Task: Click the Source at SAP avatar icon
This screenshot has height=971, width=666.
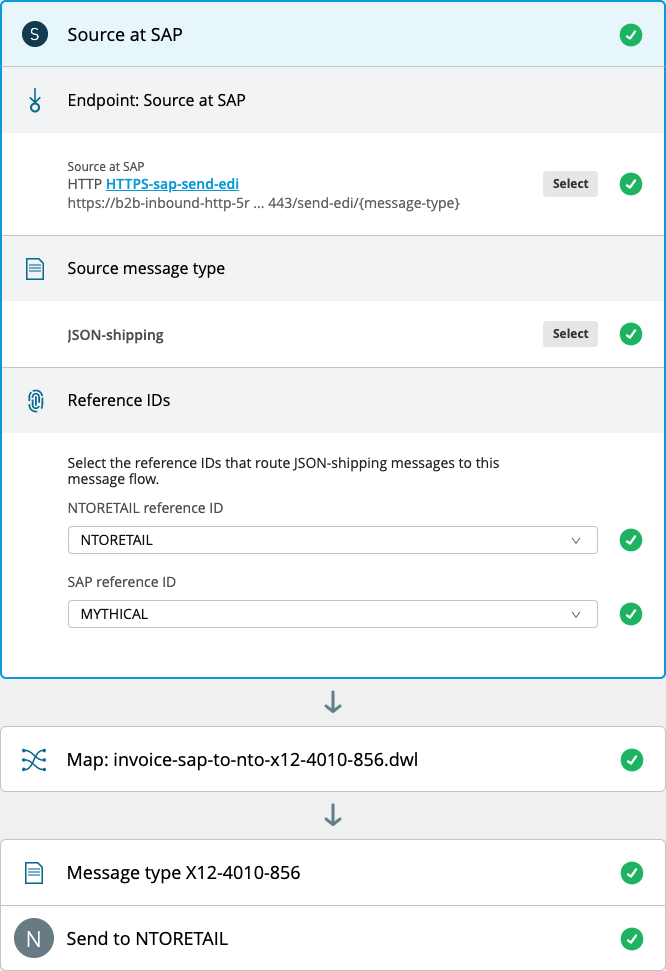Action: click(x=35, y=35)
